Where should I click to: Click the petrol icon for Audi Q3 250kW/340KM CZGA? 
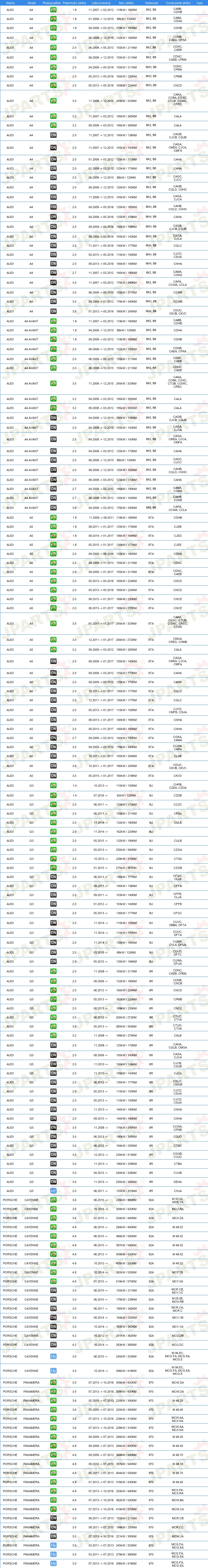pos(53,850)
